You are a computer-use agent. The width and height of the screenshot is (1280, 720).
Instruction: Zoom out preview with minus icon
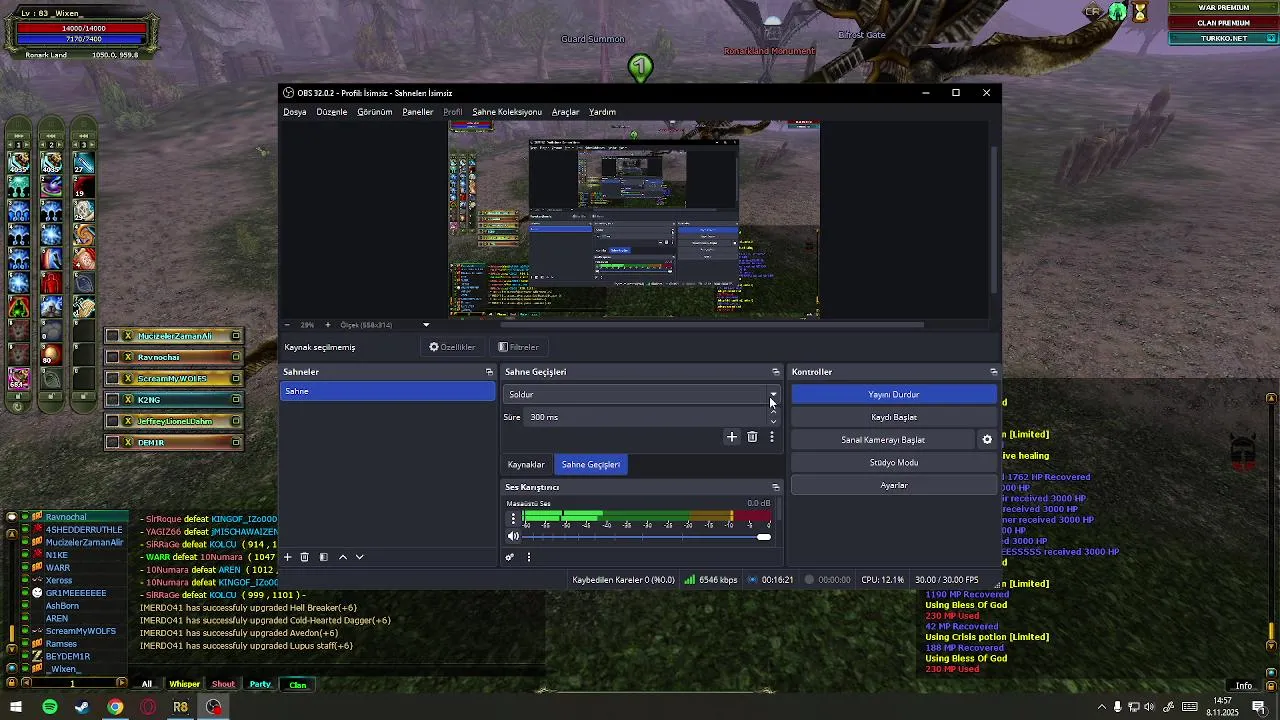[288, 325]
